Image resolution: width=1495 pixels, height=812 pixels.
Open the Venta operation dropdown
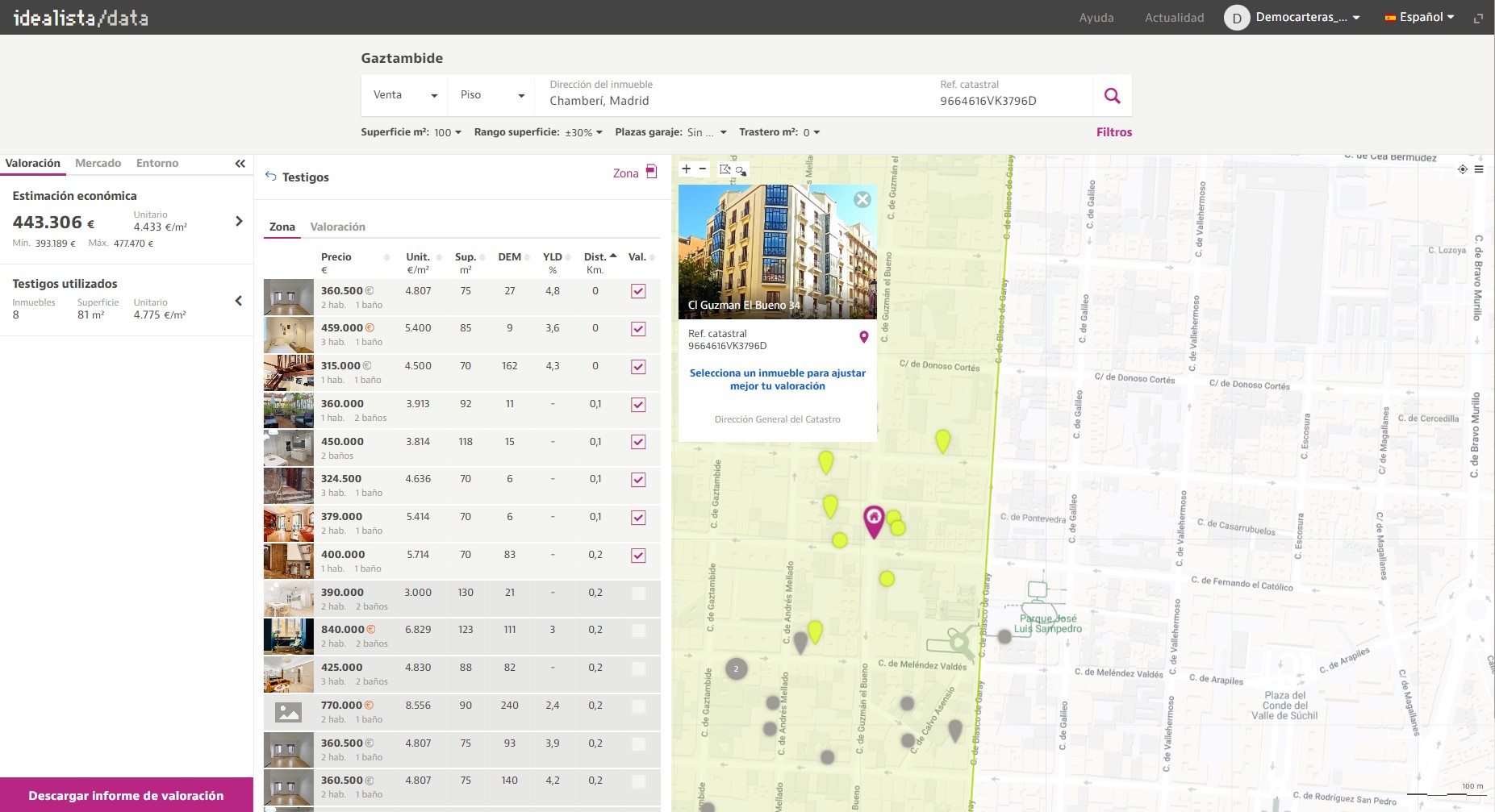click(x=405, y=95)
